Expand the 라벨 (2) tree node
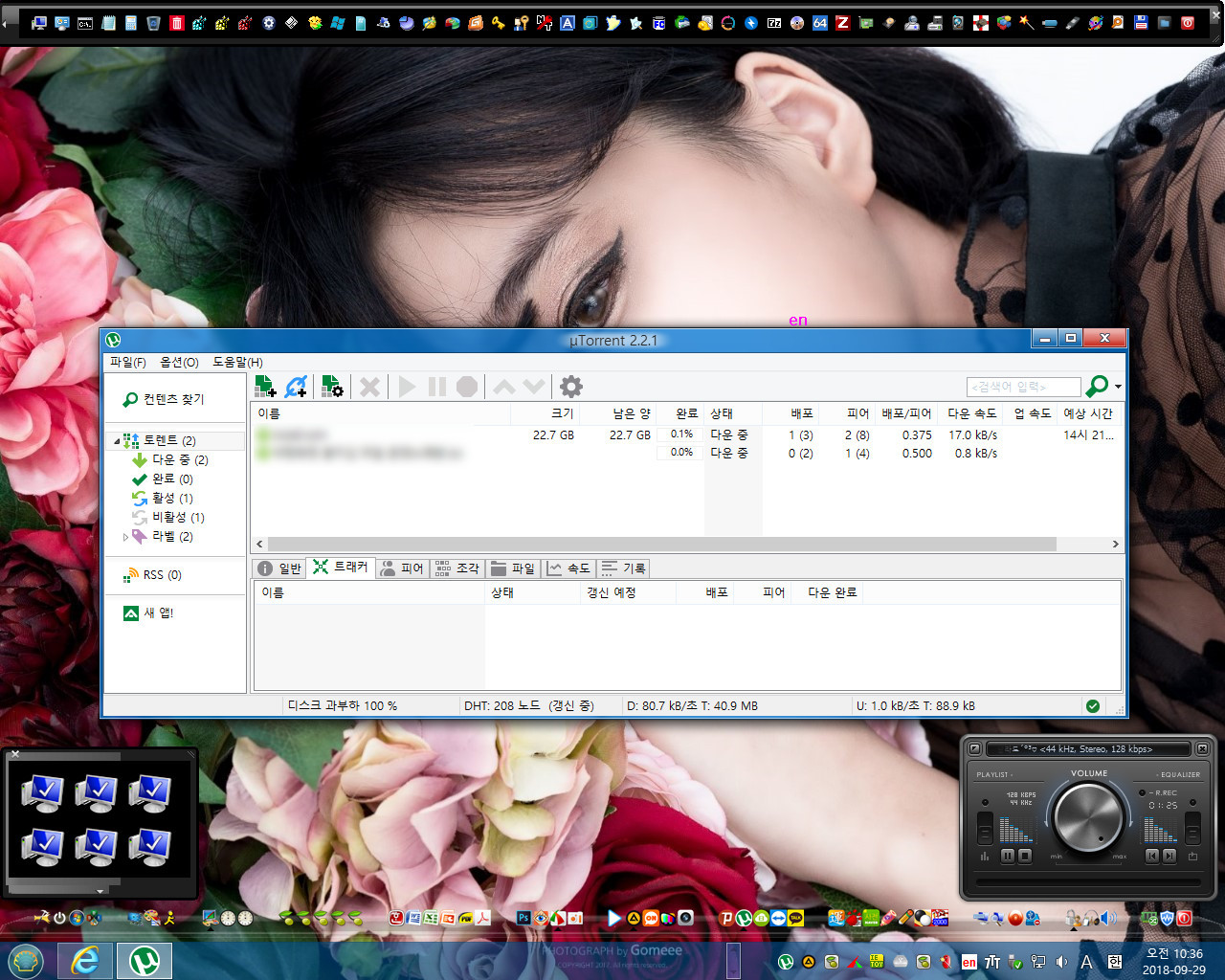The height and width of the screenshot is (980, 1225). pyautogui.click(x=125, y=537)
